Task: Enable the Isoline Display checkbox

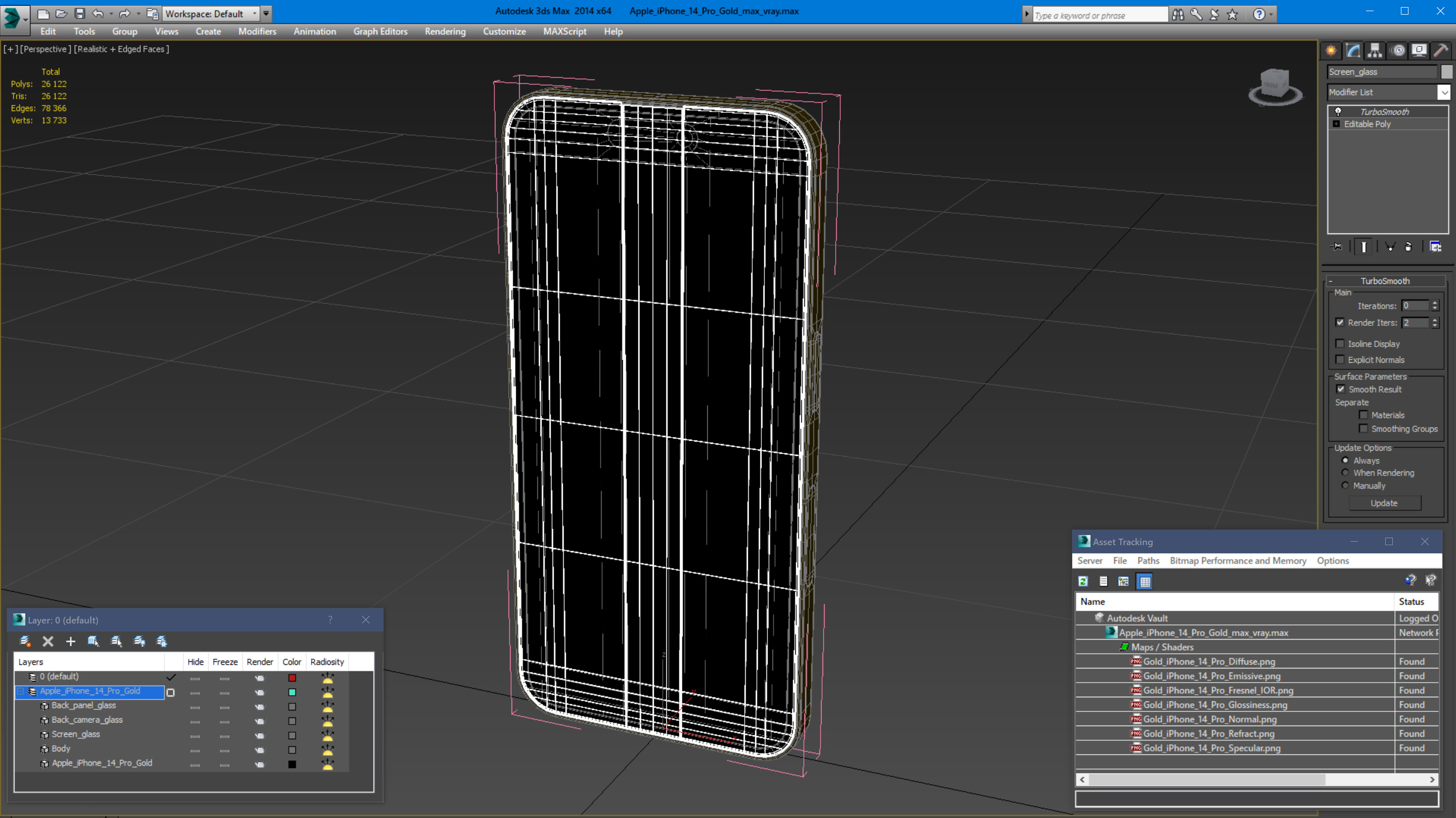Action: 1340,344
